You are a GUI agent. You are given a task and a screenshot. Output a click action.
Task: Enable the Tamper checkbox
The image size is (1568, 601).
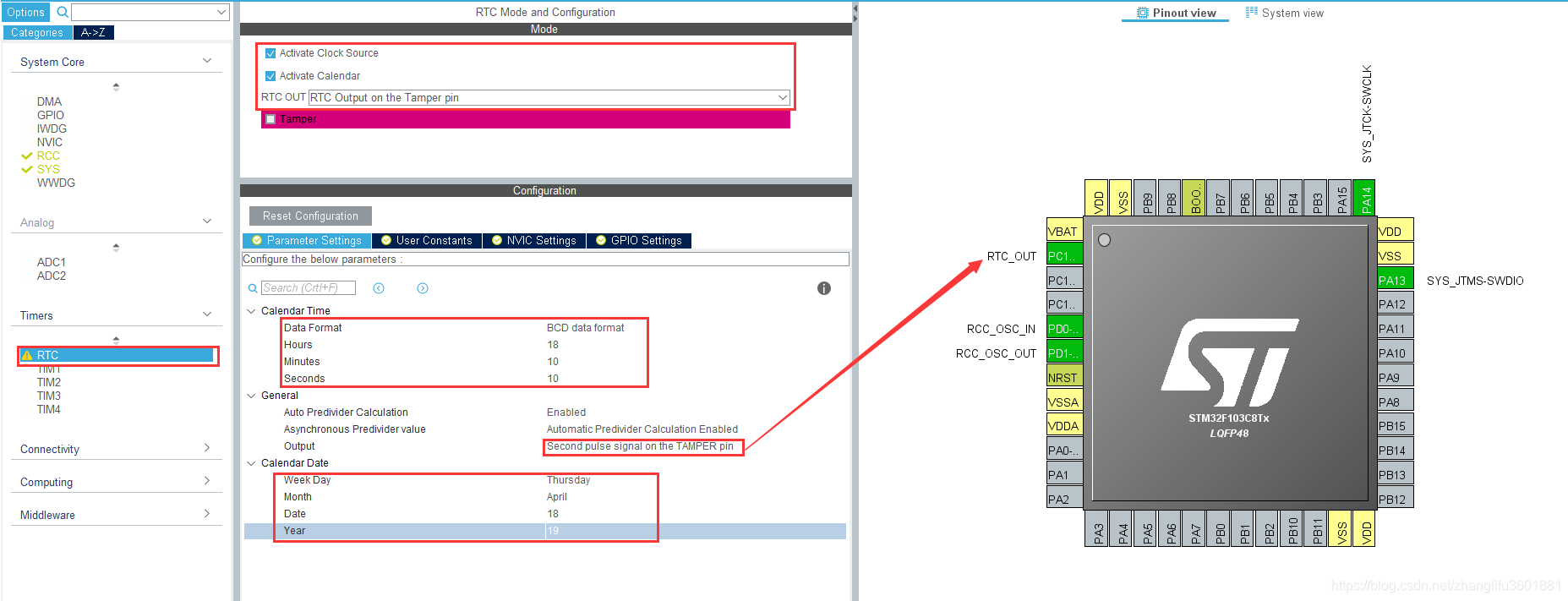pos(270,119)
